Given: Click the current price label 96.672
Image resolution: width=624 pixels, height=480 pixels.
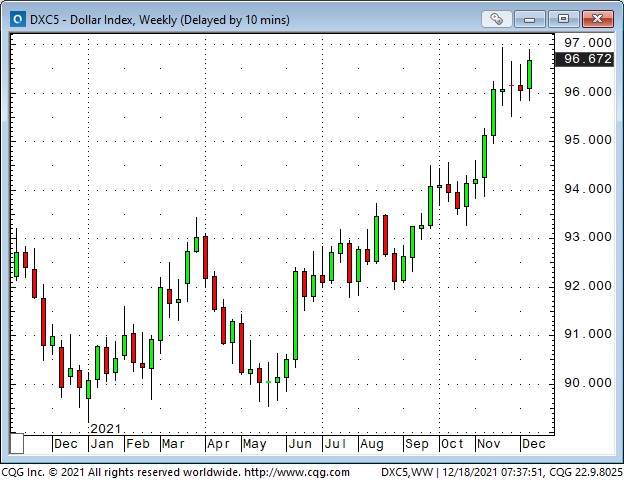Looking at the screenshot, I should (x=584, y=59).
